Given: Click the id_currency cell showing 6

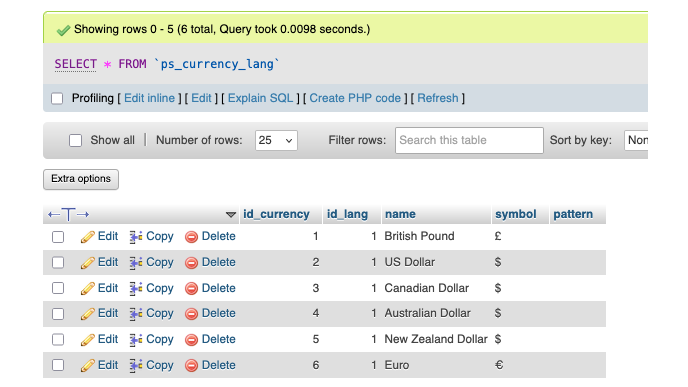Looking at the screenshot, I should (x=315, y=365).
